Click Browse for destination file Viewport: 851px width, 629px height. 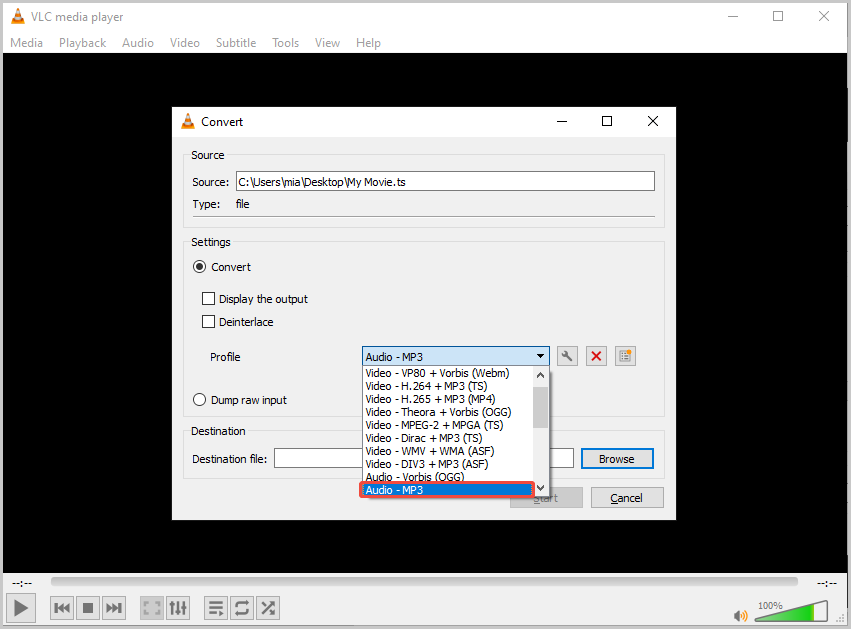coord(617,459)
